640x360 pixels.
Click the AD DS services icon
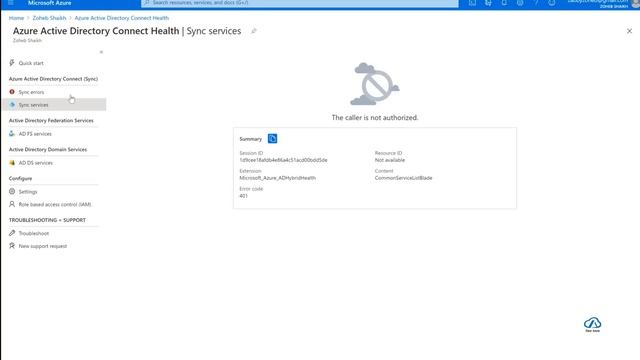[12, 162]
